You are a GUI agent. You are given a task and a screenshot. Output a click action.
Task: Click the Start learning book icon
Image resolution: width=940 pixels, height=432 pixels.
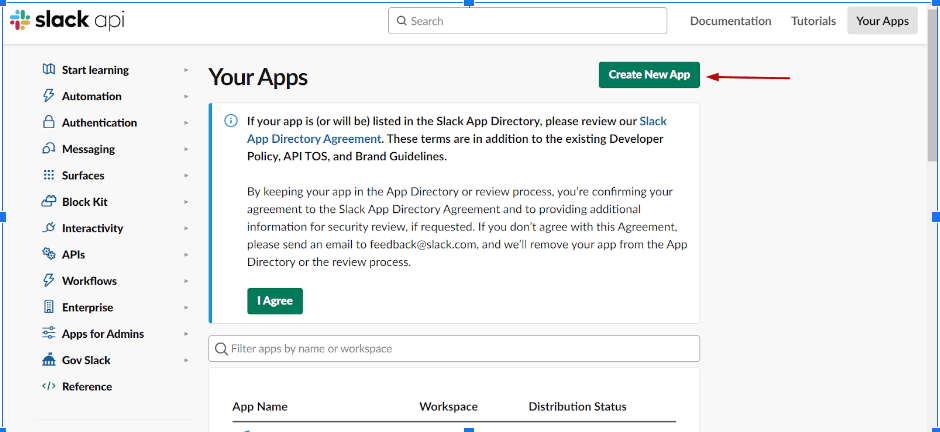point(49,70)
